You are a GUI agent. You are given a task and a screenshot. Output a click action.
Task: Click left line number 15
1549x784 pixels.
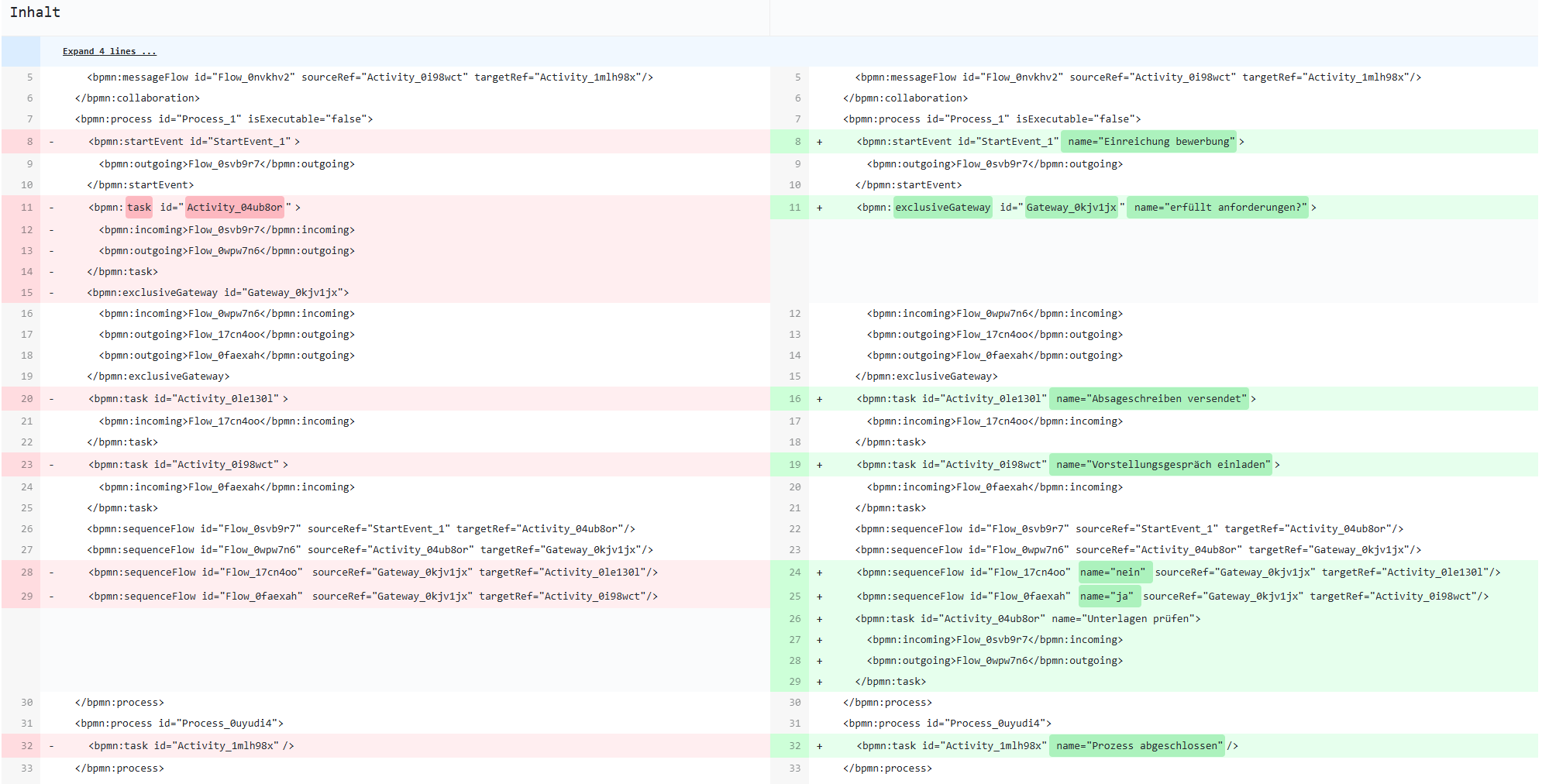click(x=27, y=293)
